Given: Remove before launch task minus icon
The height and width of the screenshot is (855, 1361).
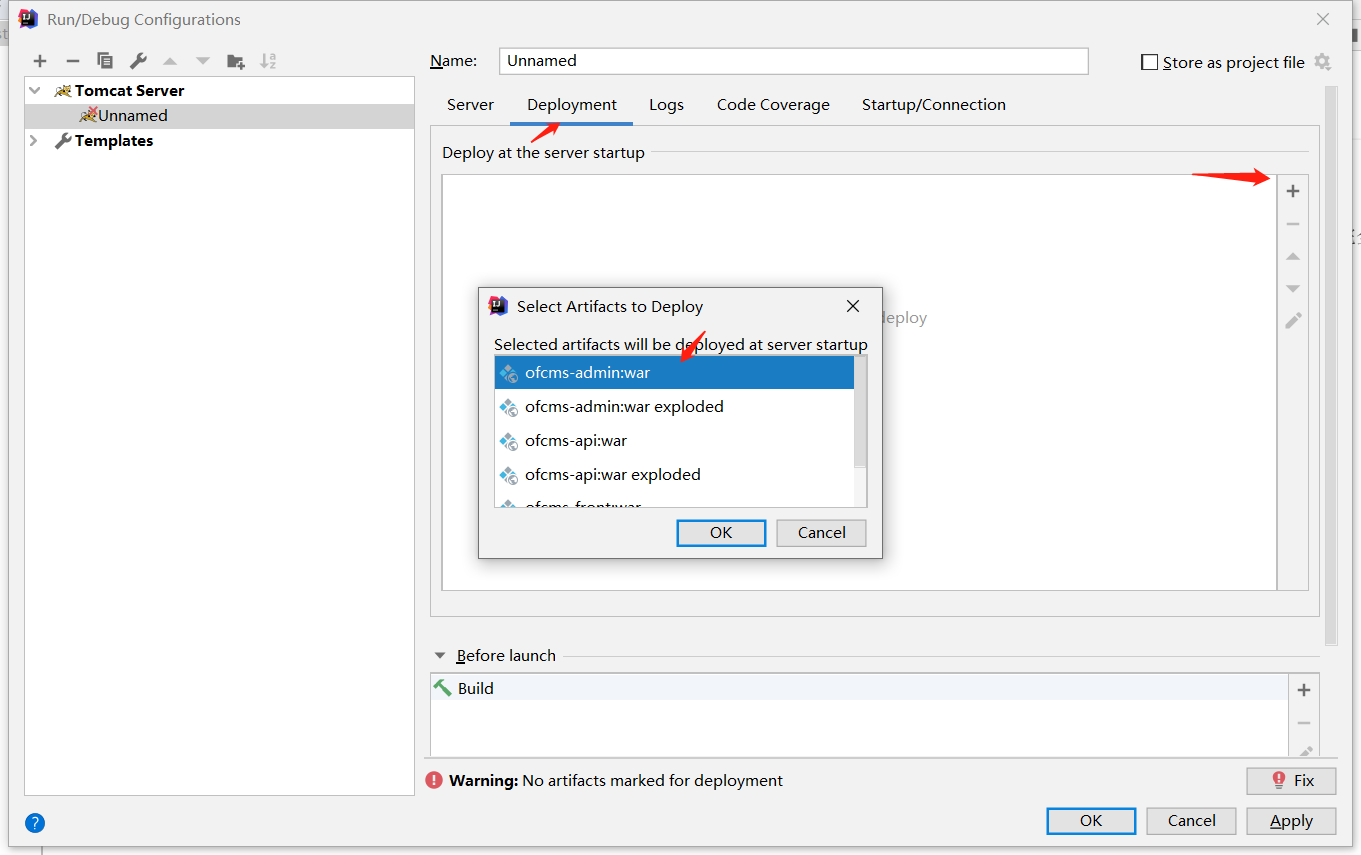Looking at the screenshot, I should coord(1304,723).
